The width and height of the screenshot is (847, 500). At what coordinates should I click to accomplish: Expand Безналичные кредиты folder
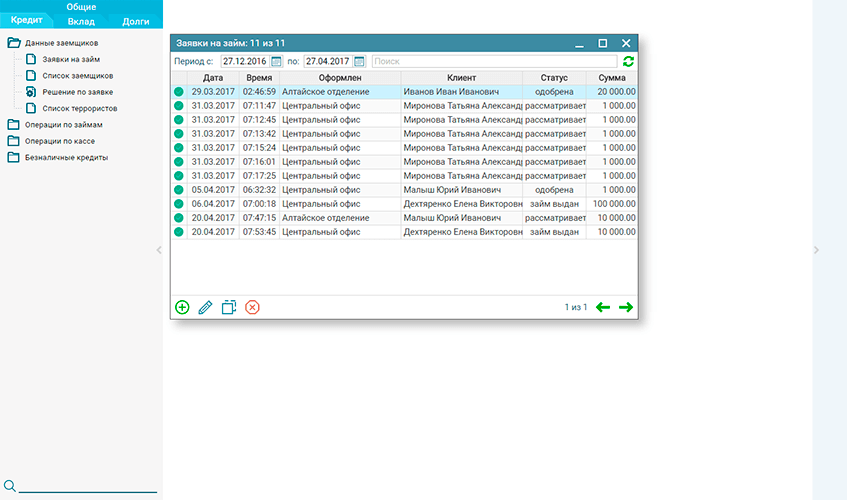(x=14, y=157)
